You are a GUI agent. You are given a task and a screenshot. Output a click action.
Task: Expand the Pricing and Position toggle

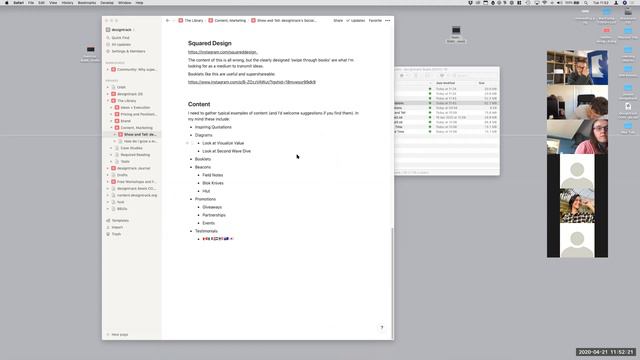coord(111,114)
